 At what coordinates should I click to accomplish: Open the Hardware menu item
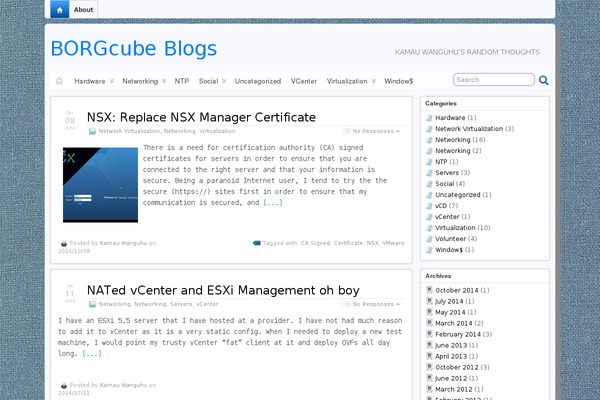[90, 81]
